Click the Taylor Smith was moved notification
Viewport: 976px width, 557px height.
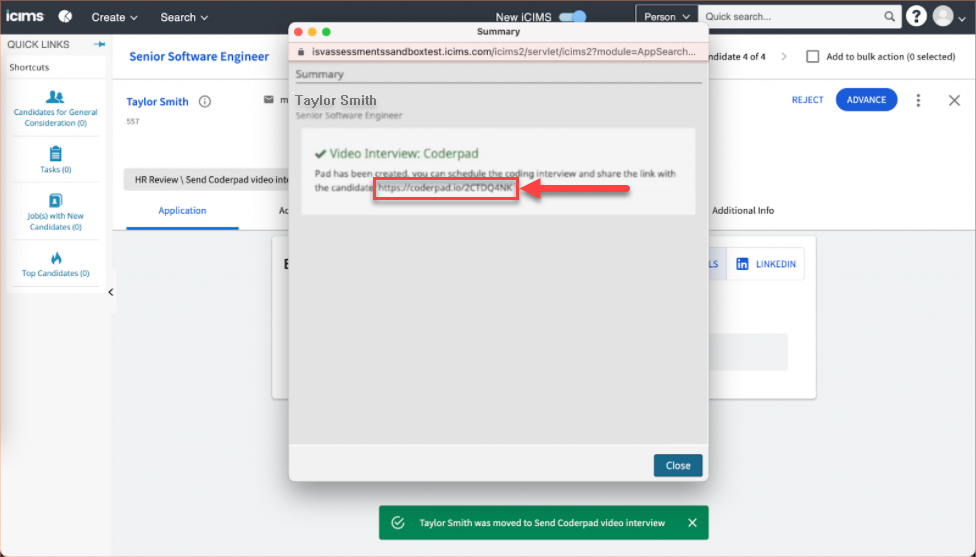tap(542, 523)
